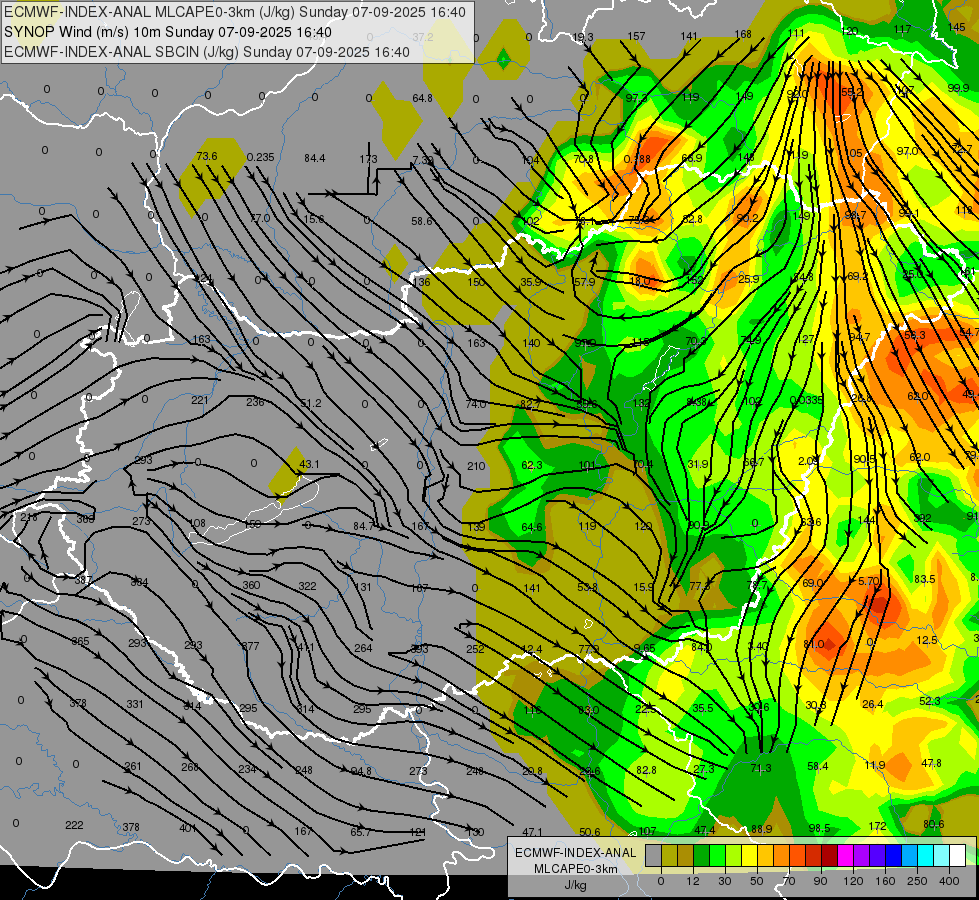Screen dimensions: 979x900
Task: Click the map value 99.9
Action: point(958,88)
